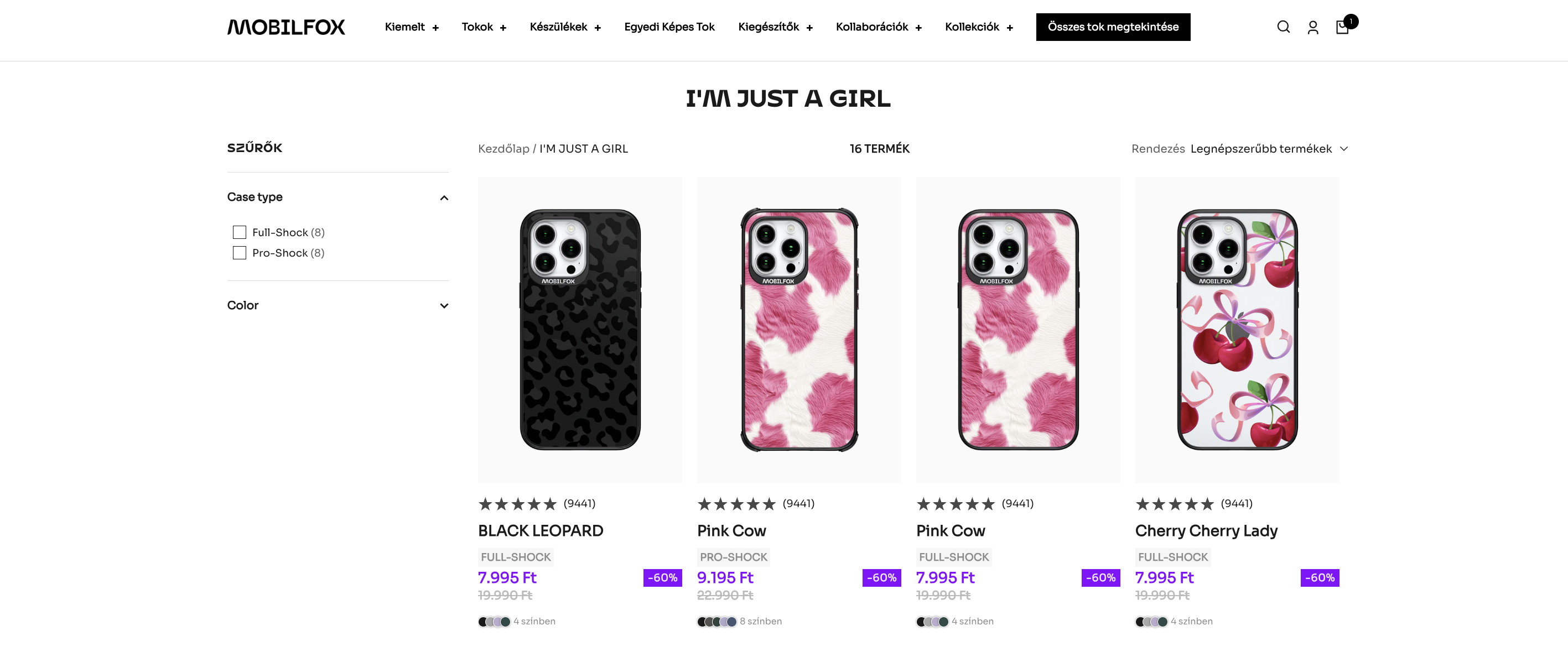Screen dimensions: 1568x657
Task: Expand the Color filter section
Action: (x=444, y=306)
